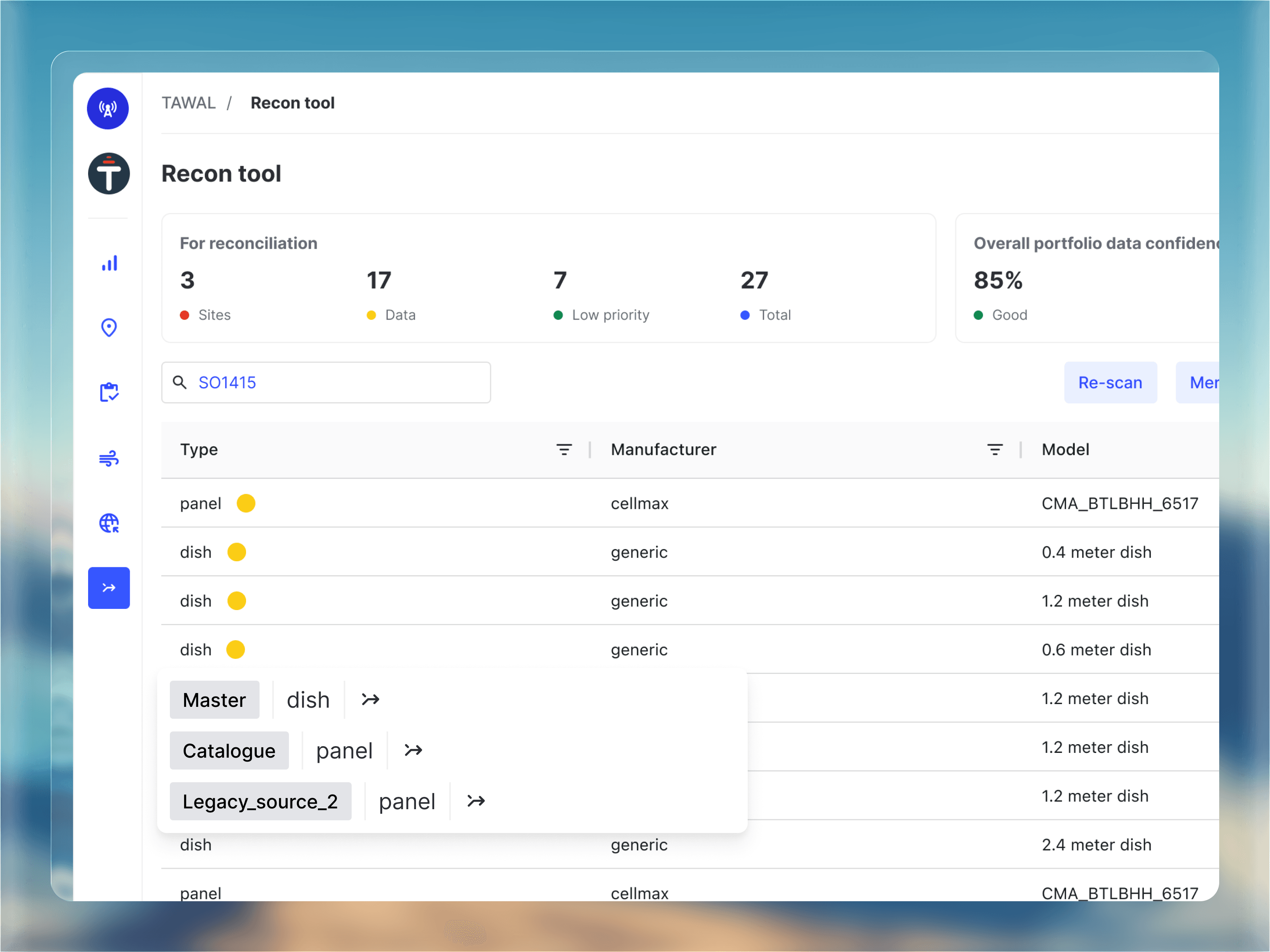Viewport: 1270px width, 952px height.
Task: Click the TAWAL breadcrumb link
Action: click(x=189, y=103)
